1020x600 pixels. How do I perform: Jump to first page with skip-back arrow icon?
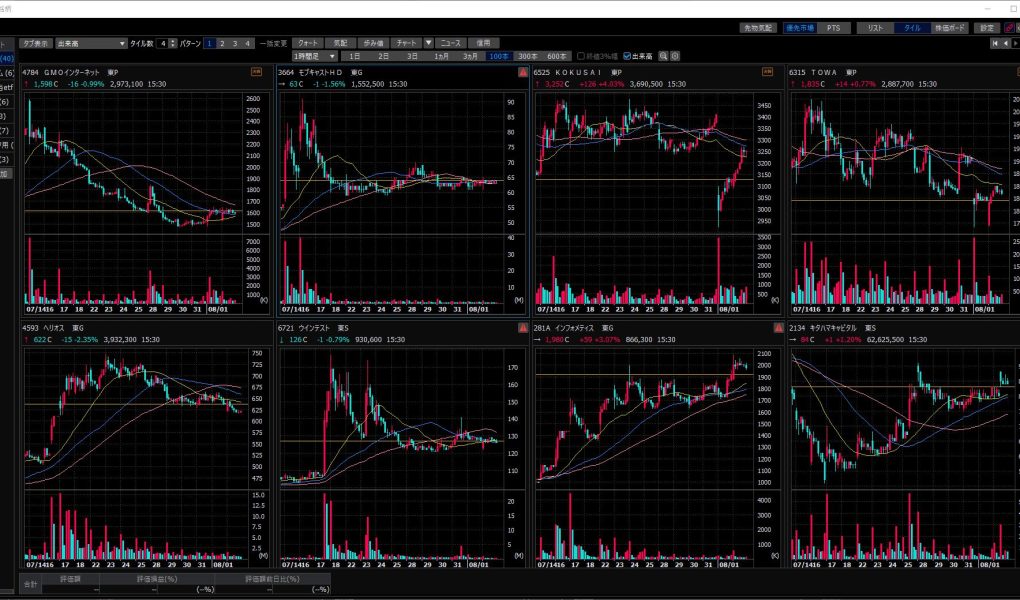(994, 43)
